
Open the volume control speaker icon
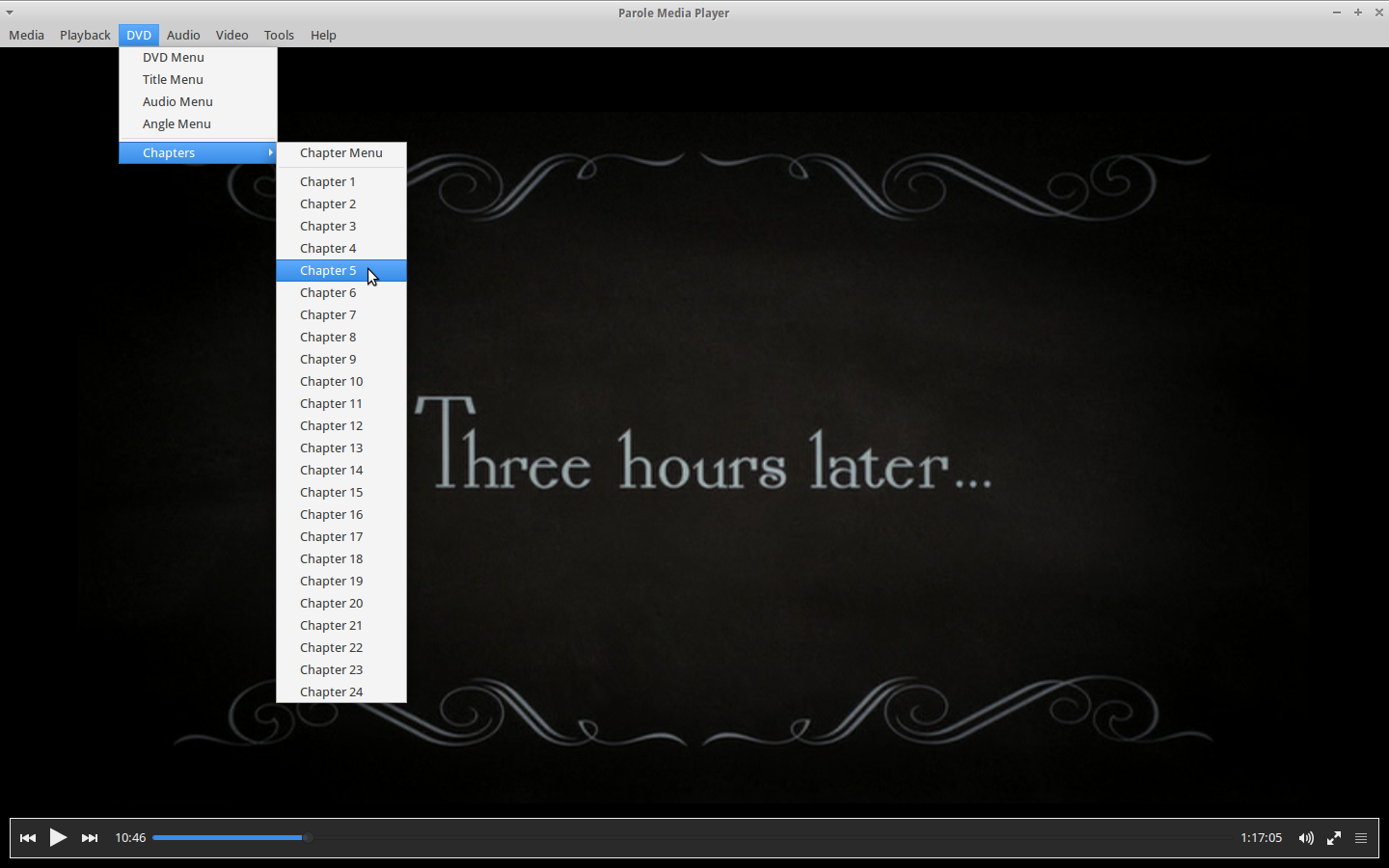[1306, 837]
